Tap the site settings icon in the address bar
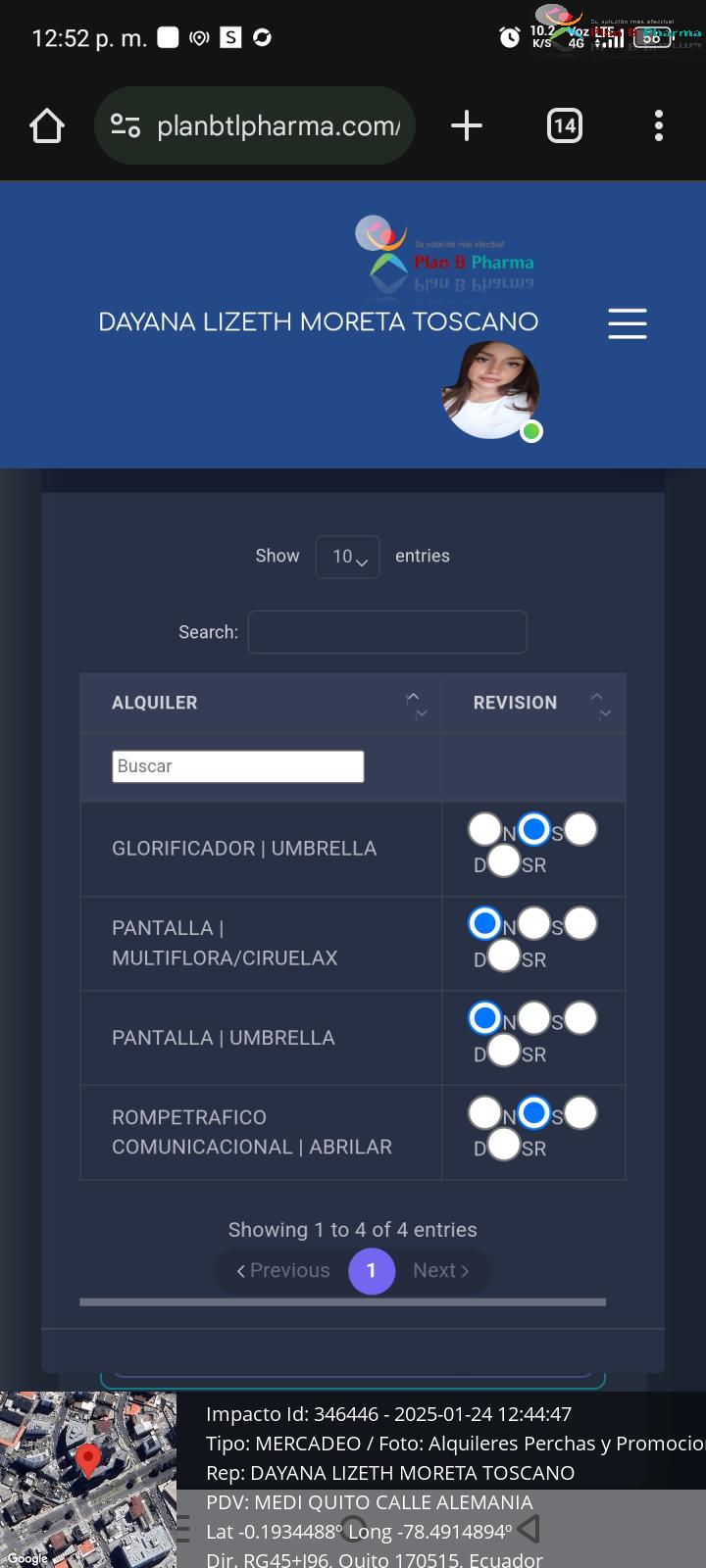 (126, 125)
